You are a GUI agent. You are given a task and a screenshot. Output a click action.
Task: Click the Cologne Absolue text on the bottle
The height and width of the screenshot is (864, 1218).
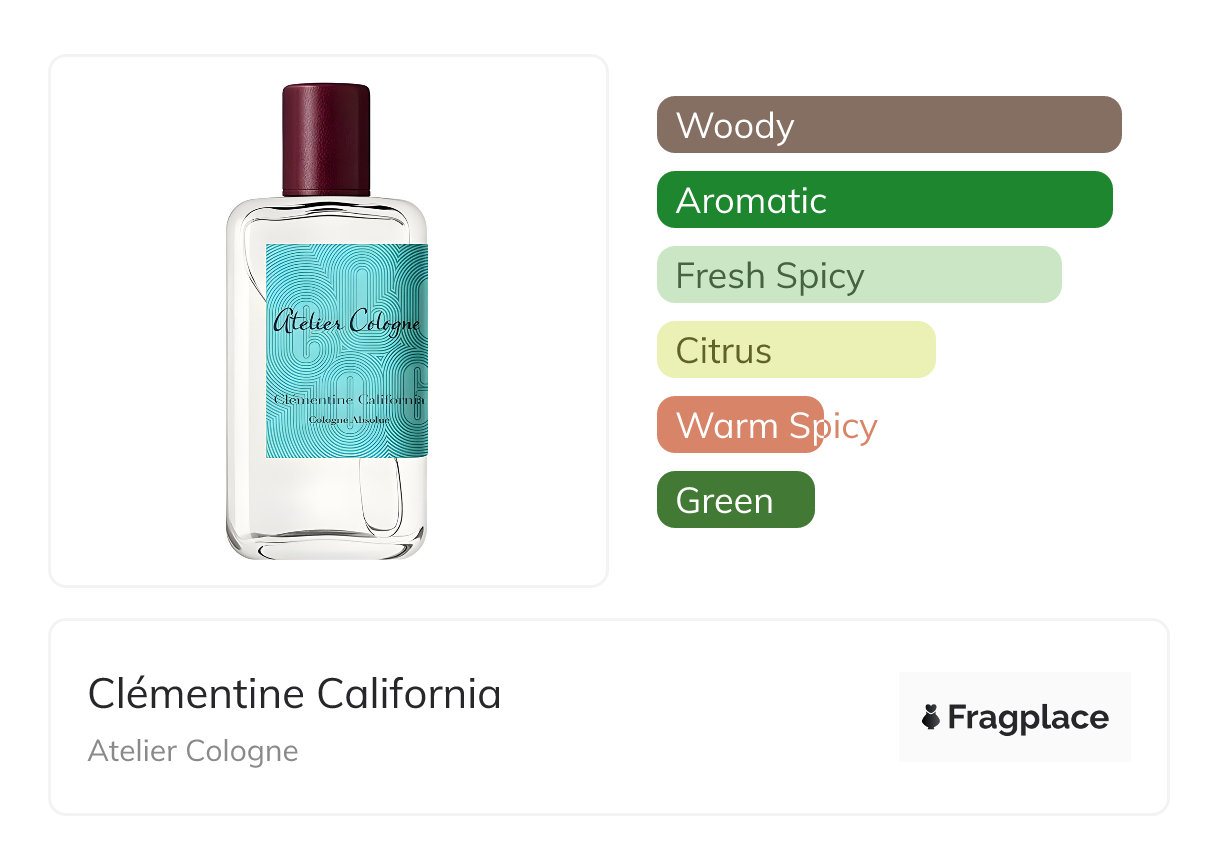pos(348,420)
